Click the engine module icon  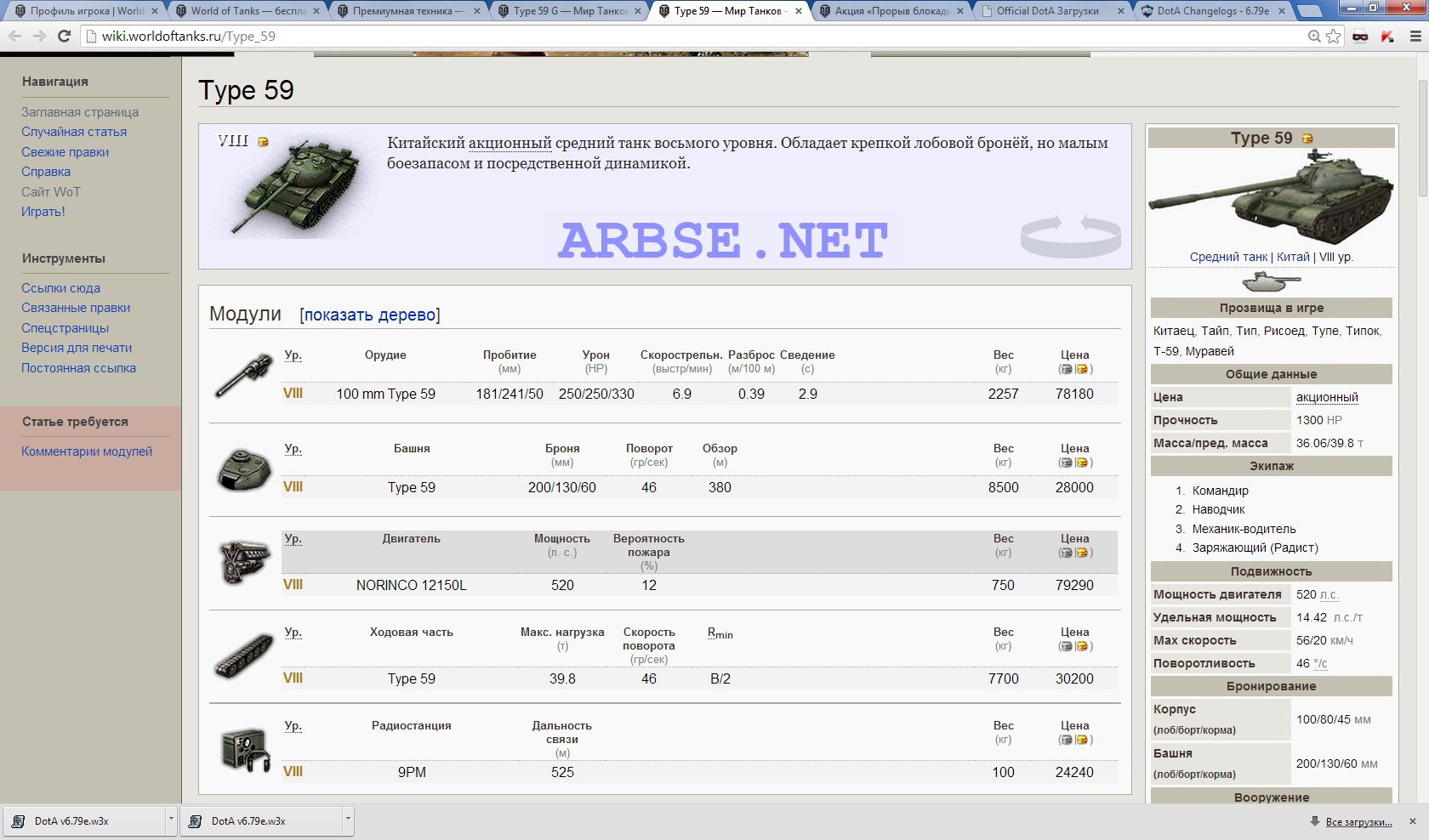244,562
